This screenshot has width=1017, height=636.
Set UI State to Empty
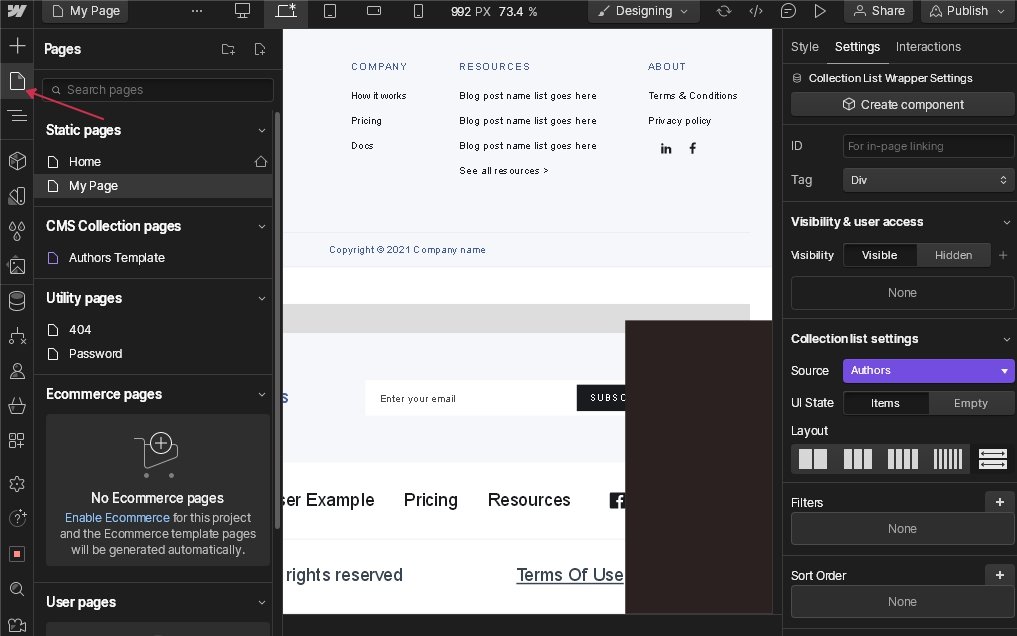click(x=970, y=403)
